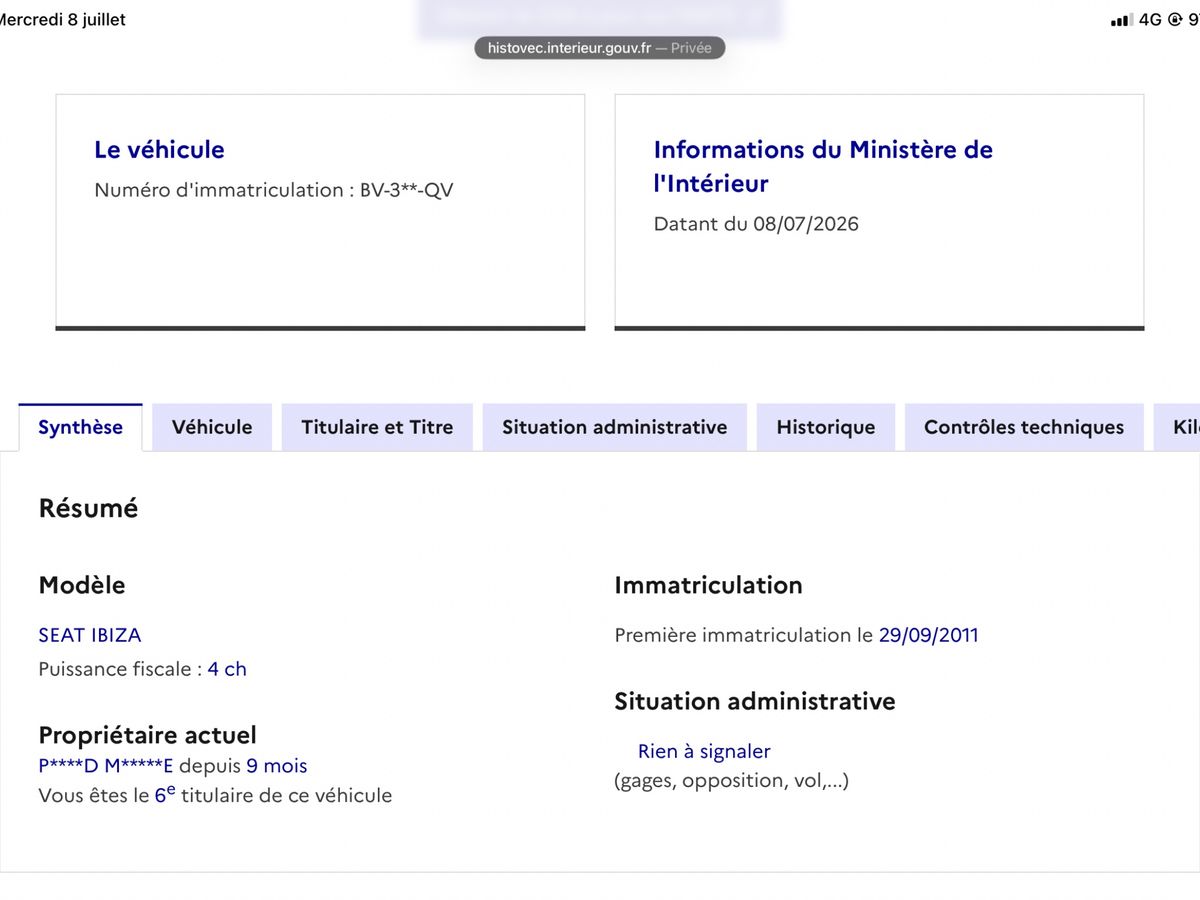
Task: Go to the Contrôles techniques tab
Action: tap(1024, 427)
